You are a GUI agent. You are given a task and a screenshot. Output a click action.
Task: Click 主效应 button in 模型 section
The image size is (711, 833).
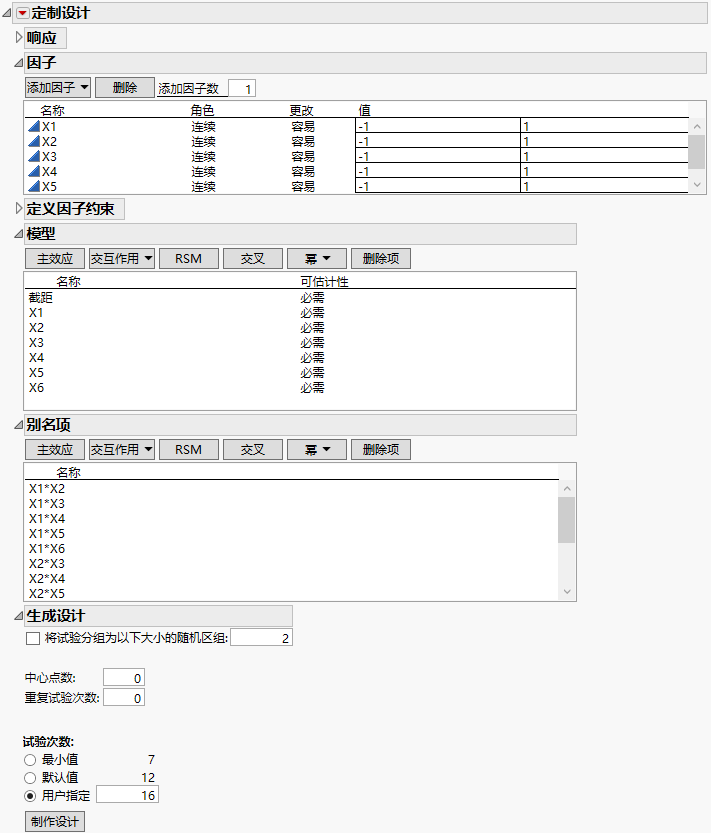click(x=55, y=259)
